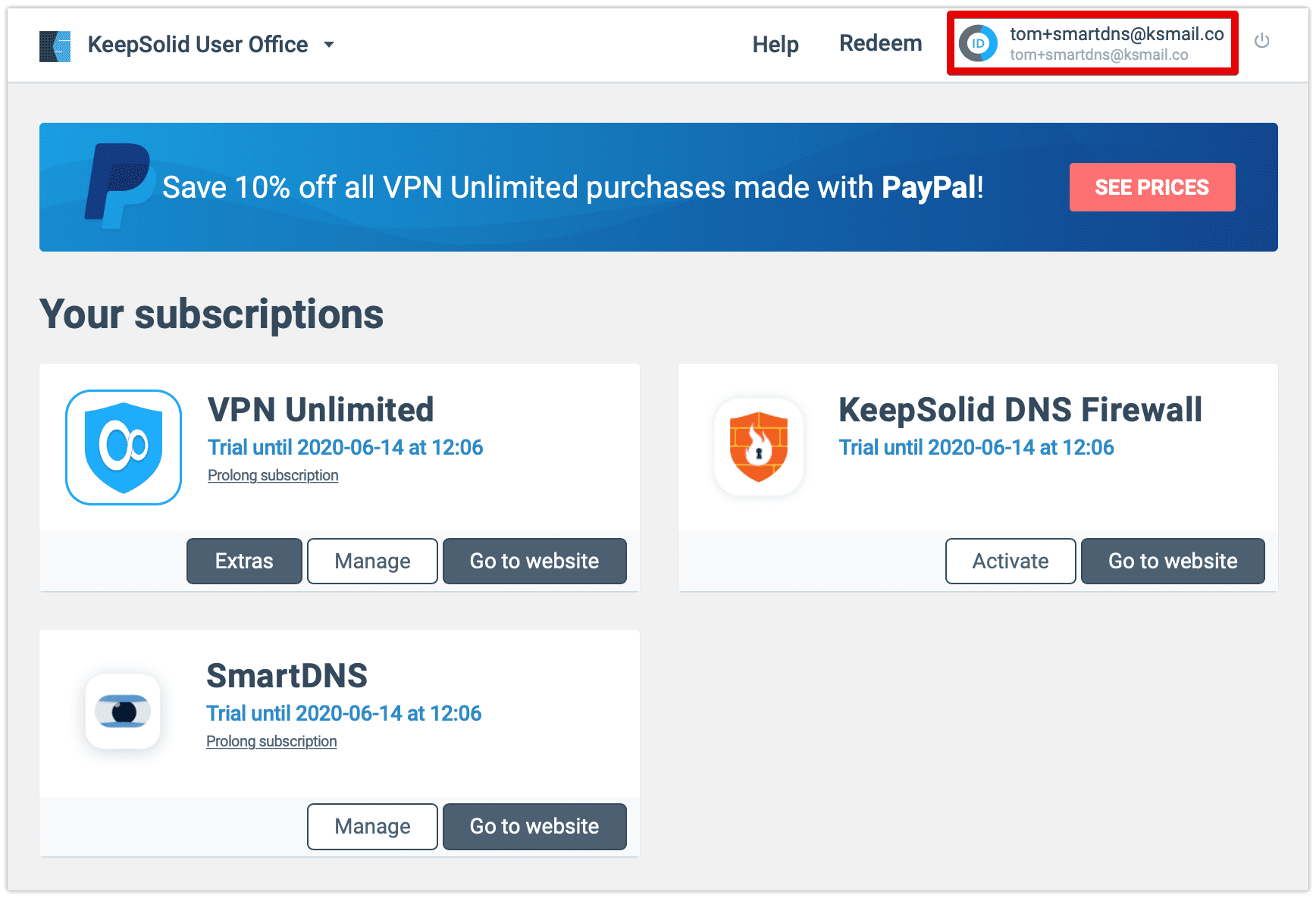Click the PayPal 10% off banner text
Viewport: 1316px width, 898px height.
(x=573, y=187)
